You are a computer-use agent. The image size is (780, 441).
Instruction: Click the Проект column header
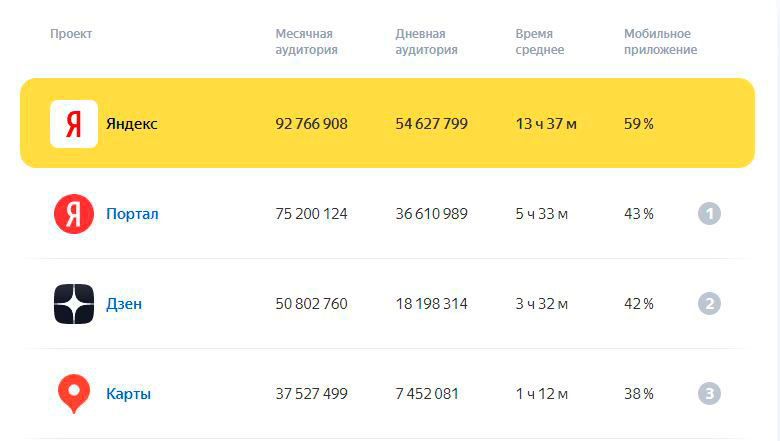pos(71,34)
